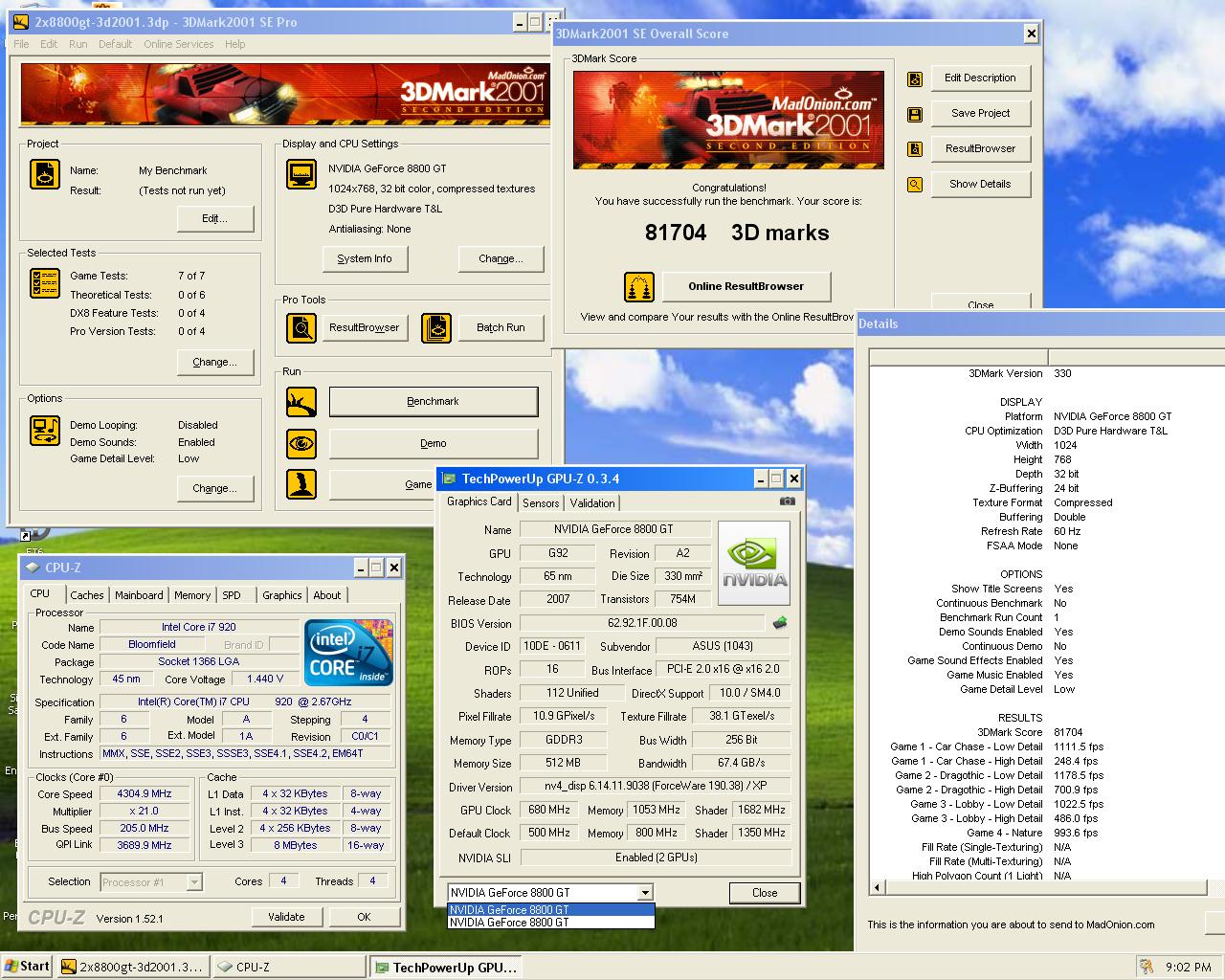Select the highlighted NVIDIA GeForce 8800 GT entry

(551, 910)
